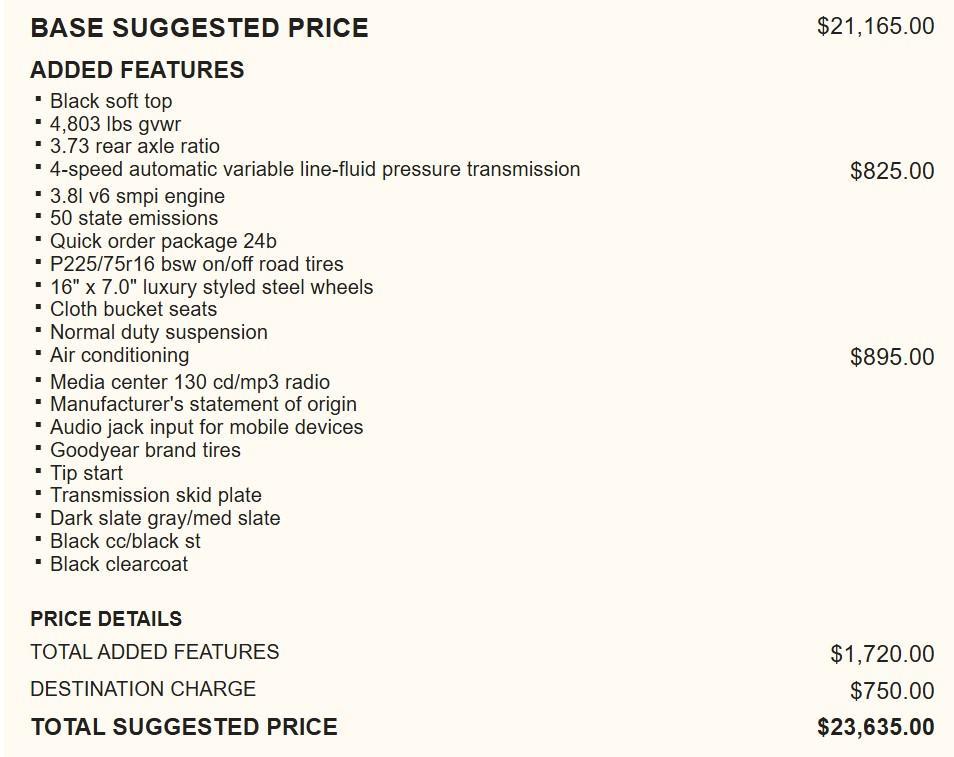Select the ADDED FEATURES heading
This screenshot has height=757, width=954.
coord(137,70)
